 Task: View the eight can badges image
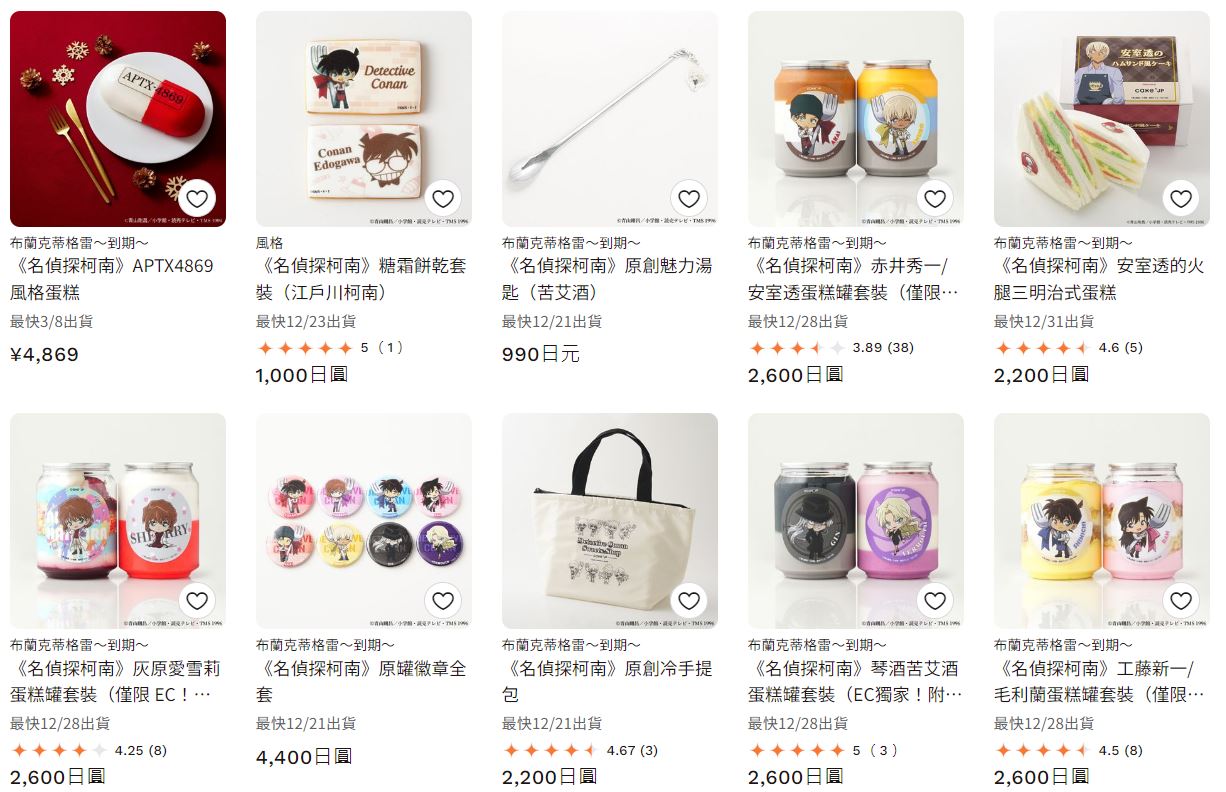[364, 521]
